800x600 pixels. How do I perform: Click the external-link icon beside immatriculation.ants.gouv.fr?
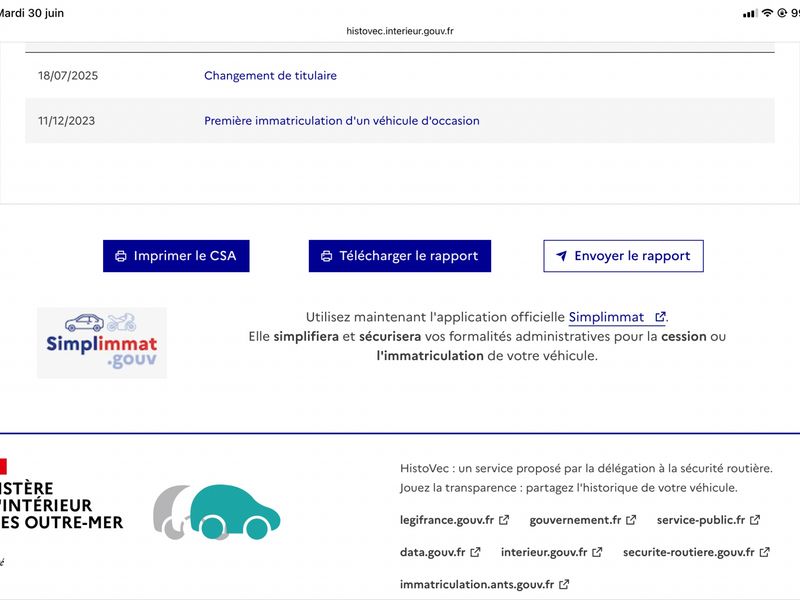pyautogui.click(x=564, y=584)
